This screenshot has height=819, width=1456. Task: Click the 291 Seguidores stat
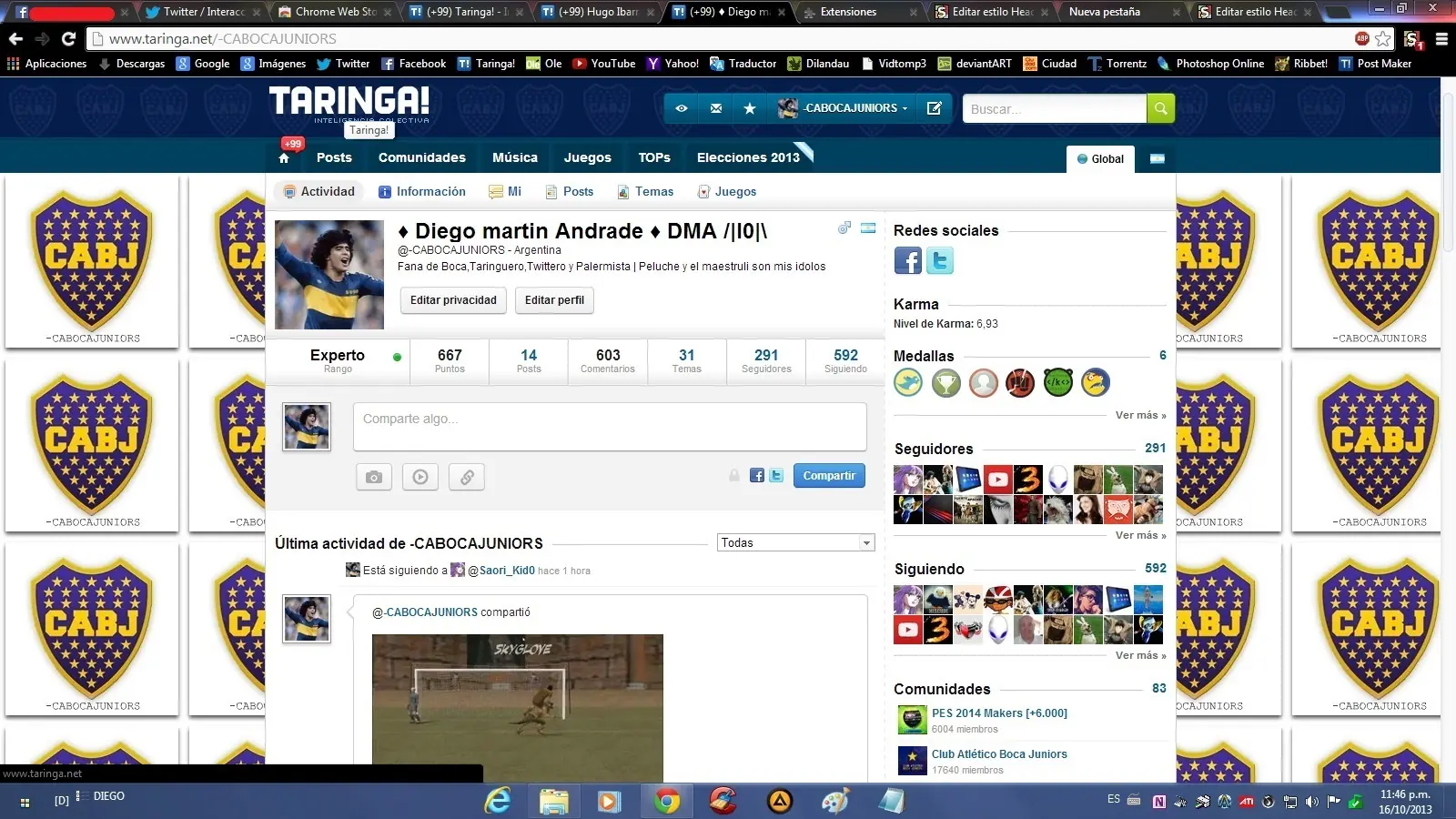[x=766, y=361]
